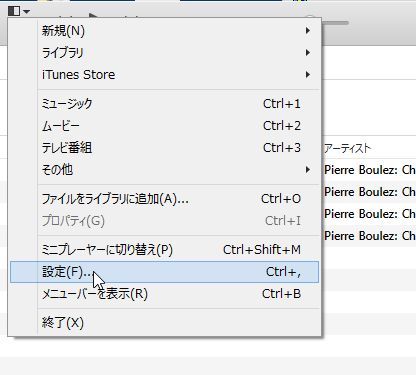The width and height of the screenshot is (416, 375).
Task: Choose ミニプレーヤーに切り替え(P)
Action: (x=164, y=250)
